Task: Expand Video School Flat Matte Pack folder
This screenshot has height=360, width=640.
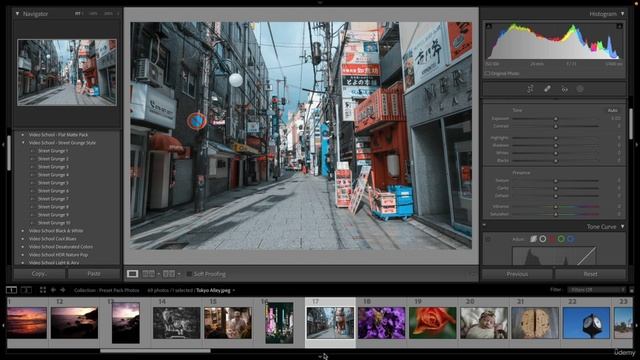Action: click(x=22, y=135)
